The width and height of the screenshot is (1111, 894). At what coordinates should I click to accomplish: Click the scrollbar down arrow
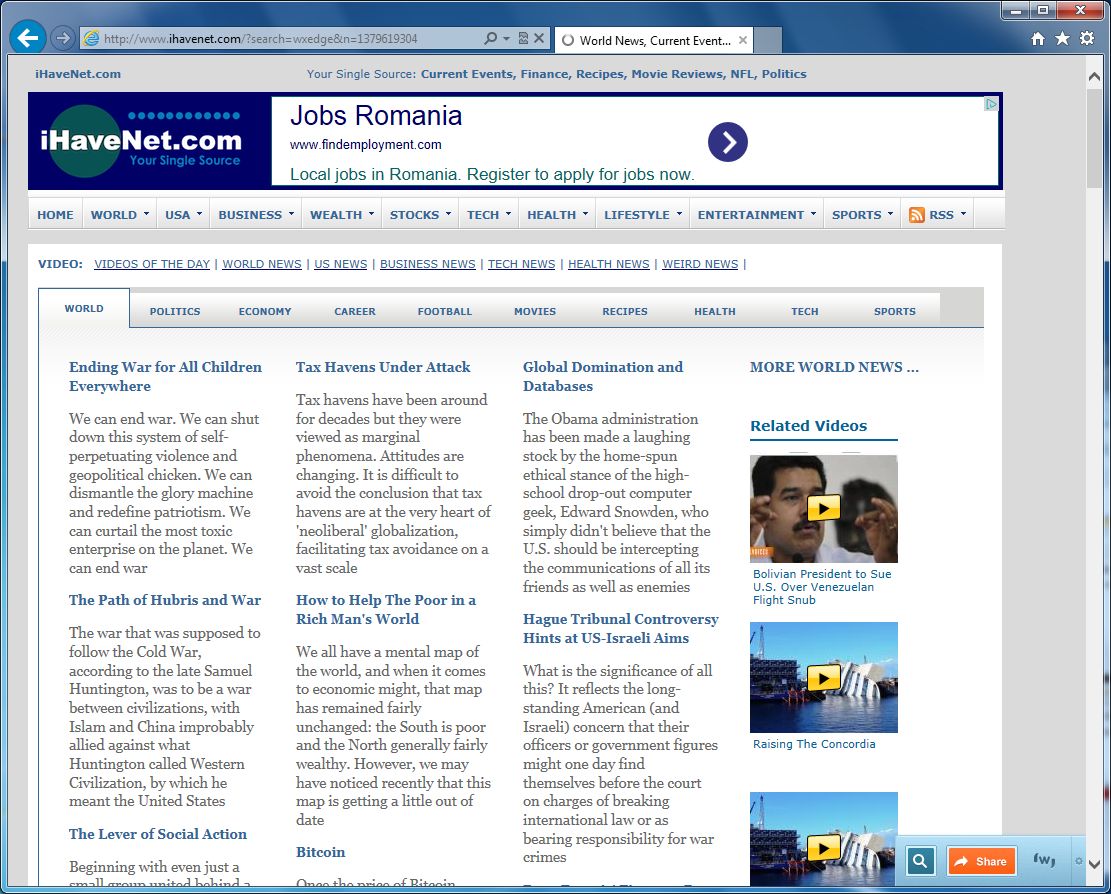point(1094,864)
